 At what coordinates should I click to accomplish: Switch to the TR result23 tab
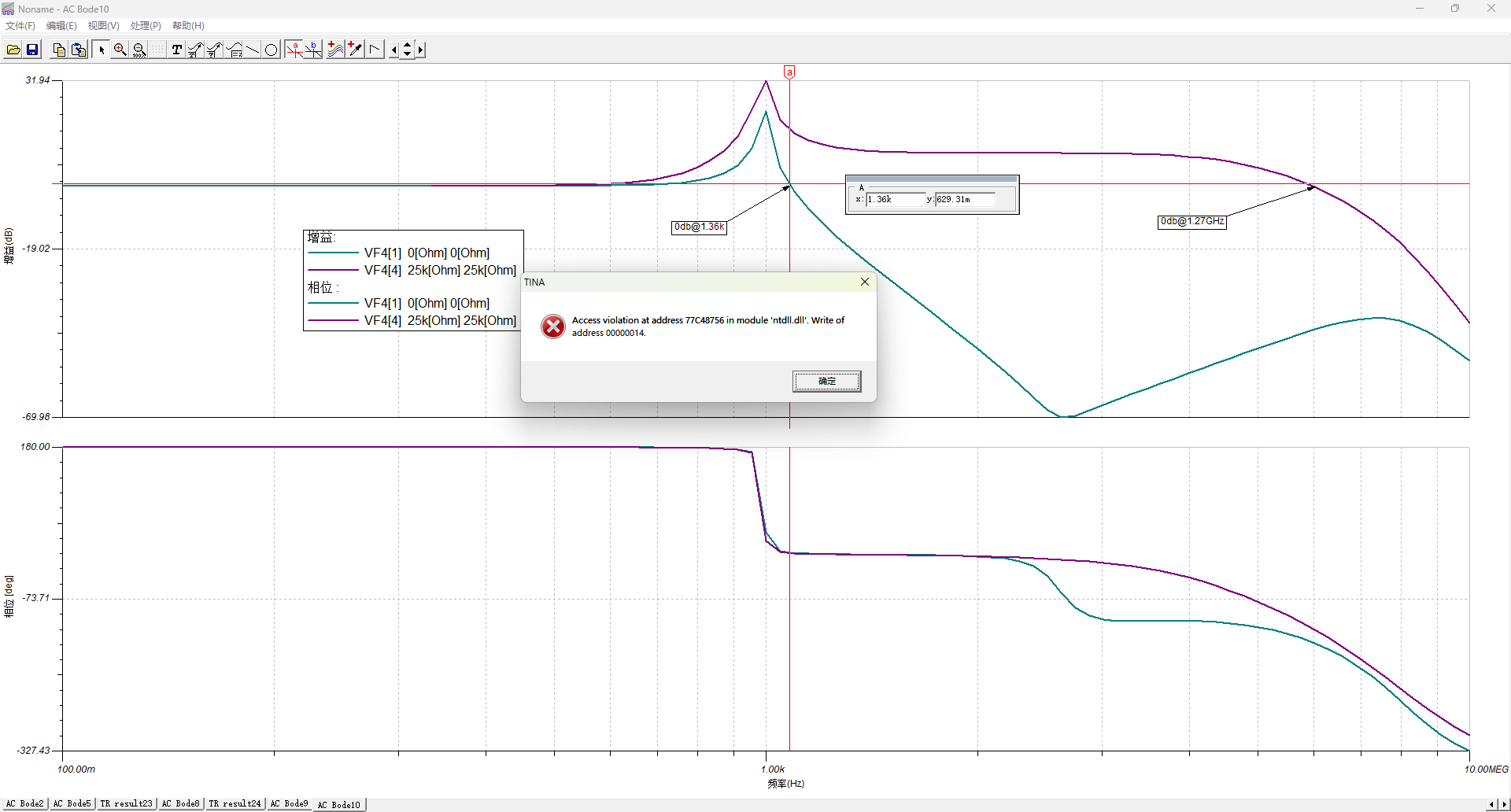[x=126, y=803]
